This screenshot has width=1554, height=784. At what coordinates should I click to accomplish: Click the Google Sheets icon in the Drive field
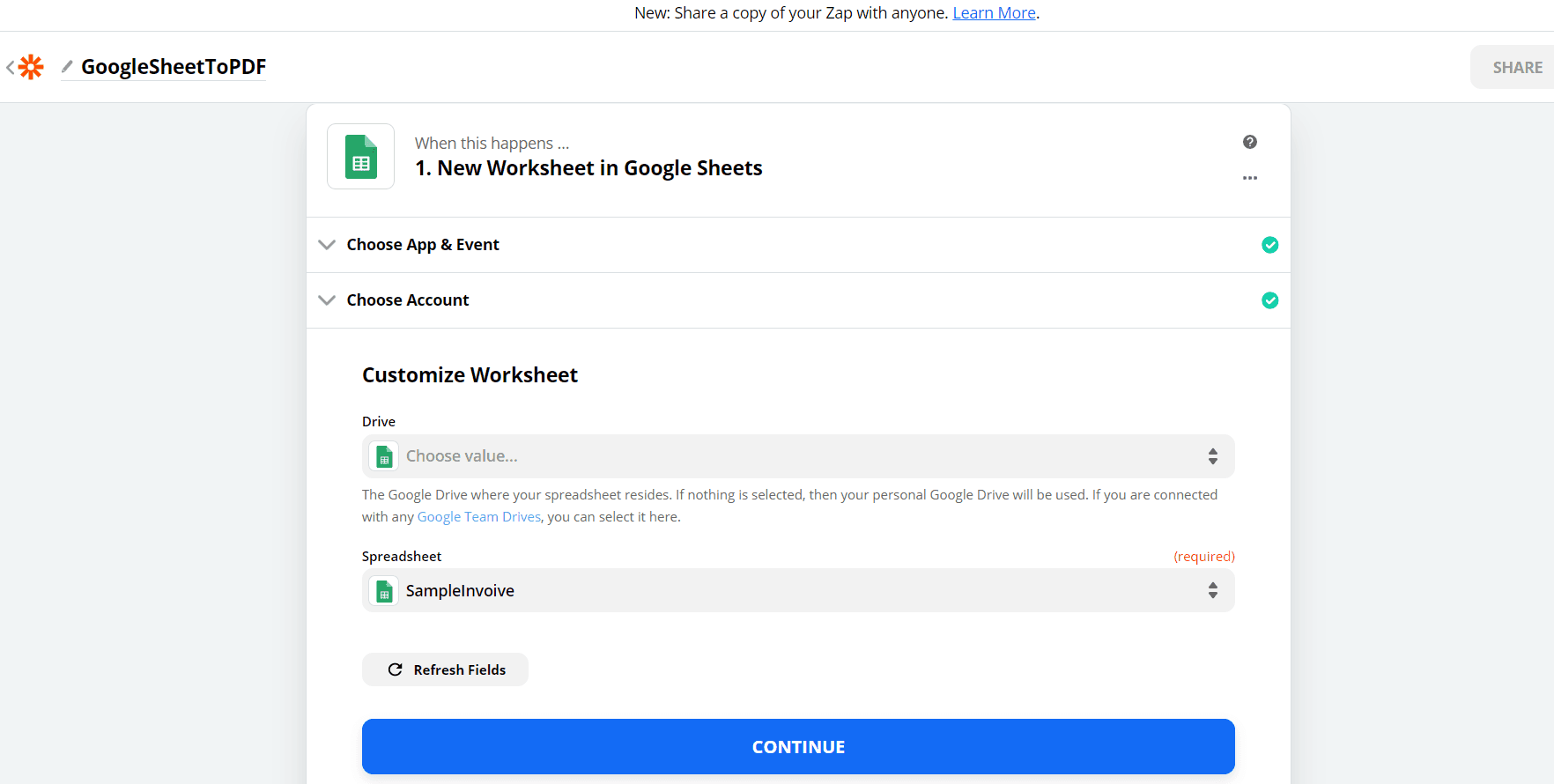pyautogui.click(x=383, y=455)
